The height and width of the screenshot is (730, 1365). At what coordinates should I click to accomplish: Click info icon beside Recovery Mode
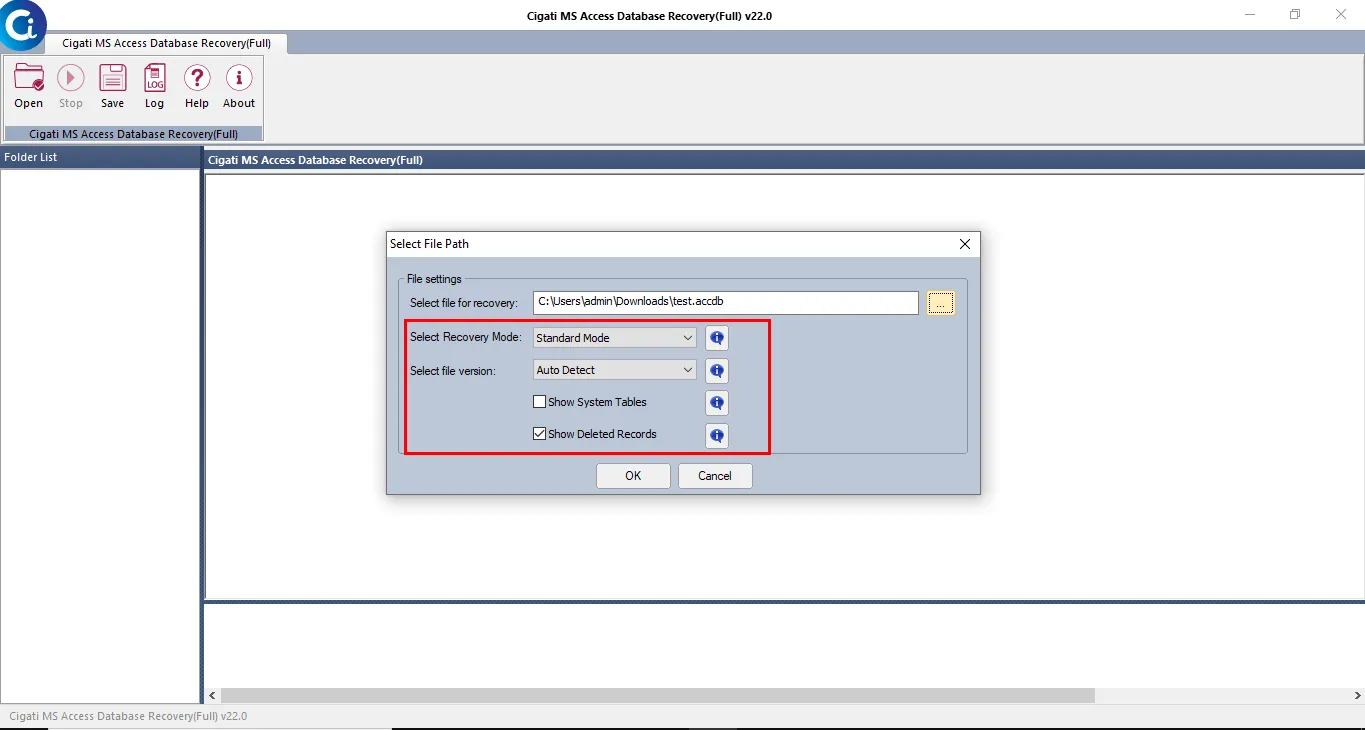point(717,338)
